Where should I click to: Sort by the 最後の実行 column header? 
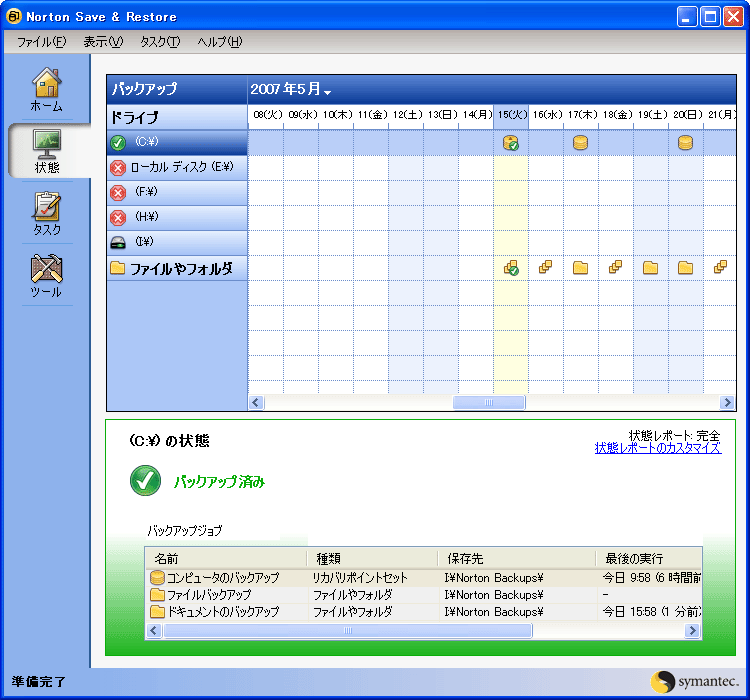tap(649, 559)
